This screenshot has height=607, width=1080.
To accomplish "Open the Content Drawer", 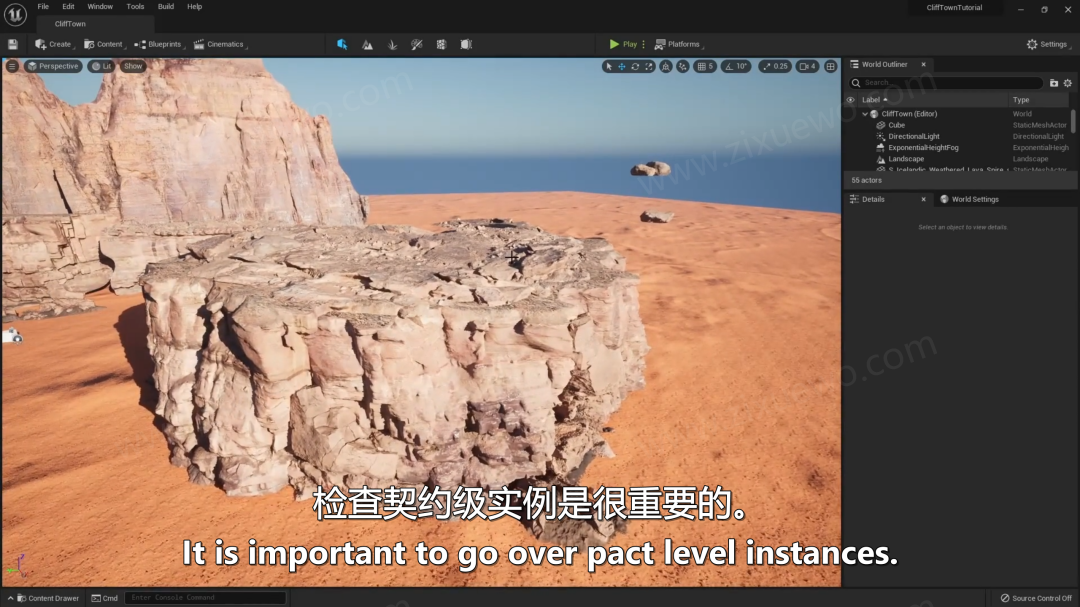I will [x=48, y=598].
